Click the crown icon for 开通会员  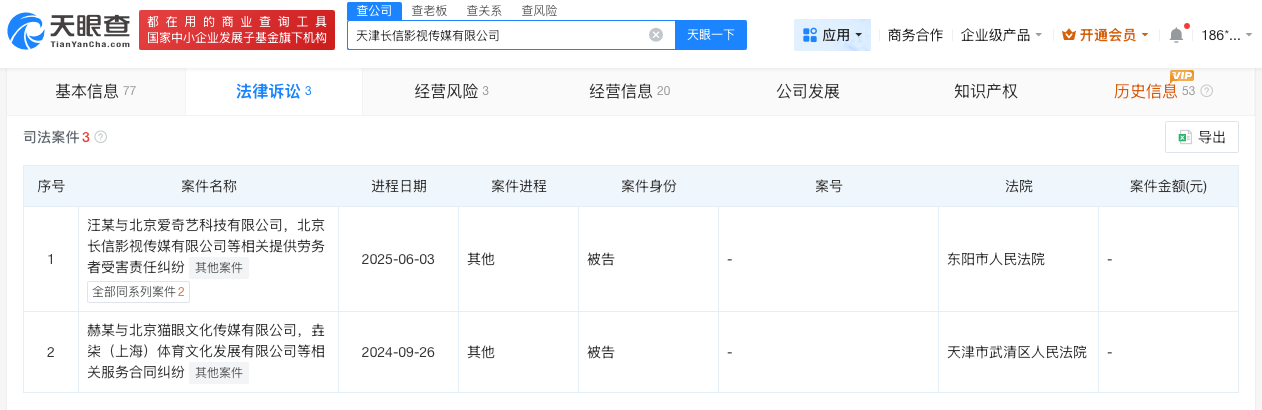click(x=1069, y=35)
